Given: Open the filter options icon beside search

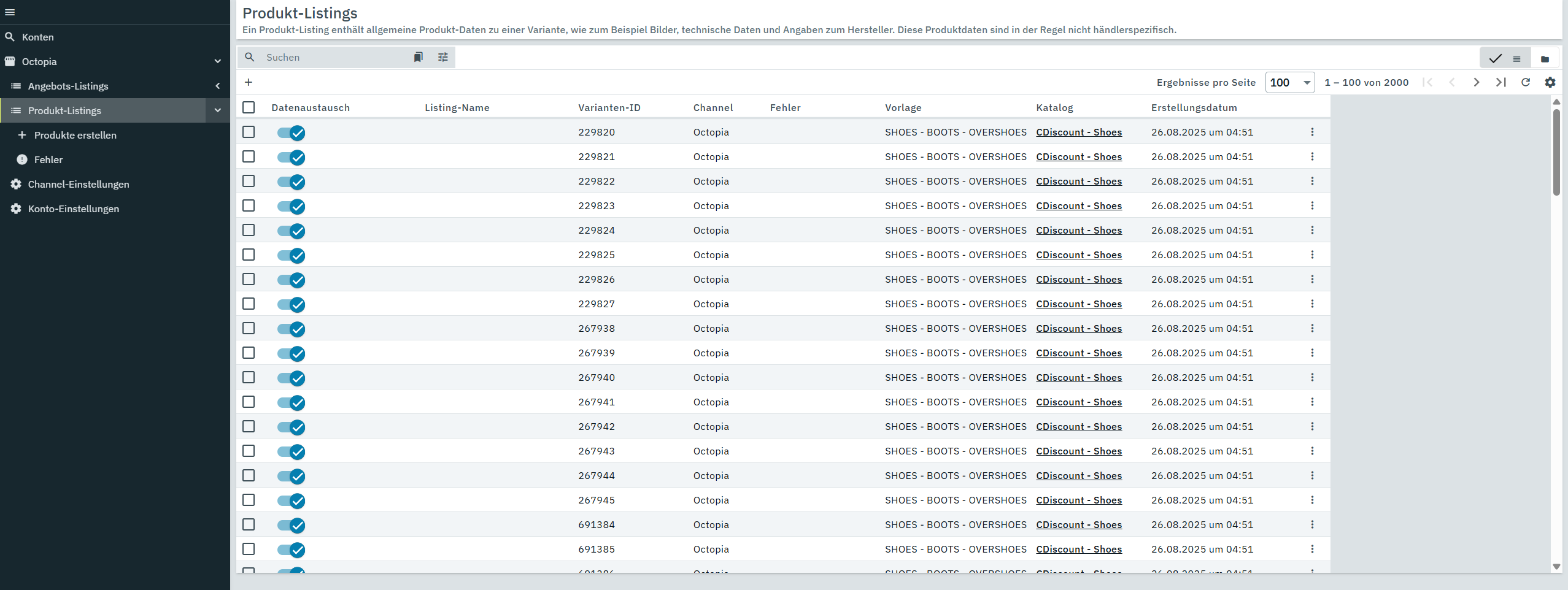Looking at the screenshot, I should 442,57.
